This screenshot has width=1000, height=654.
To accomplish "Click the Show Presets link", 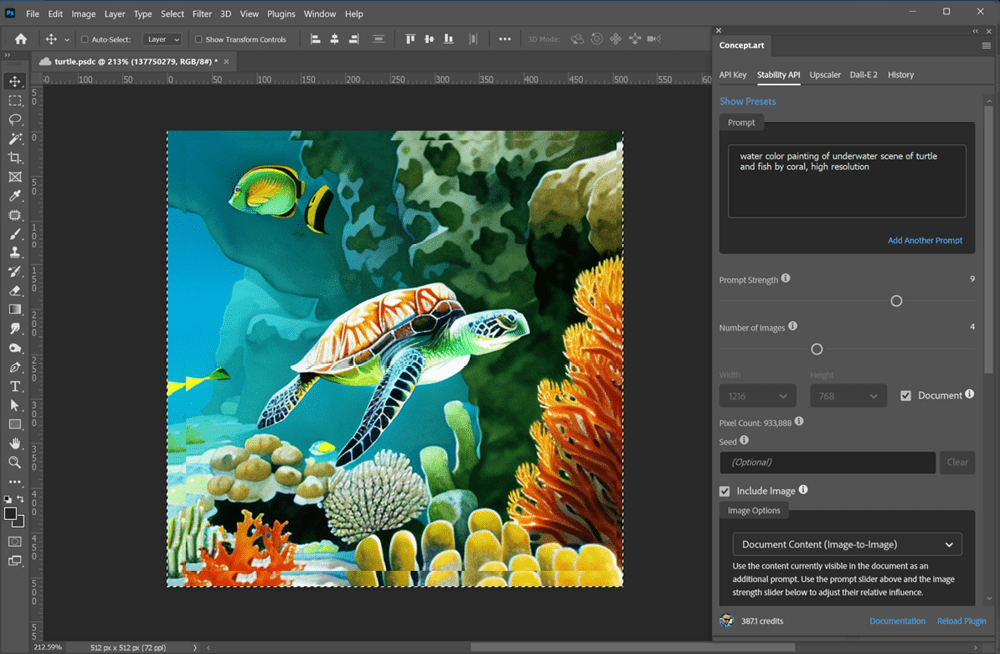I will click(x=747, y=101).
